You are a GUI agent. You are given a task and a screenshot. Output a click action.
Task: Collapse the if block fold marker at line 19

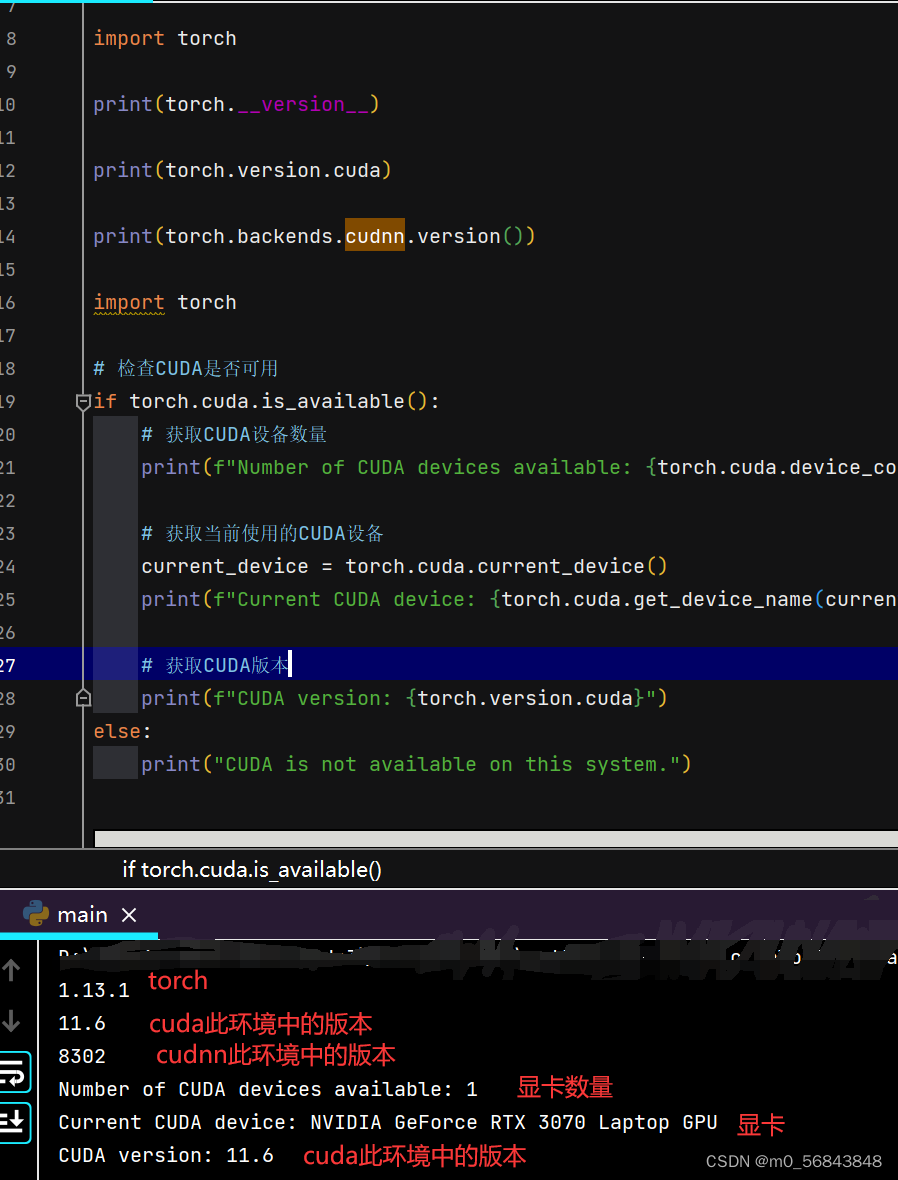[x=84, y=402]
